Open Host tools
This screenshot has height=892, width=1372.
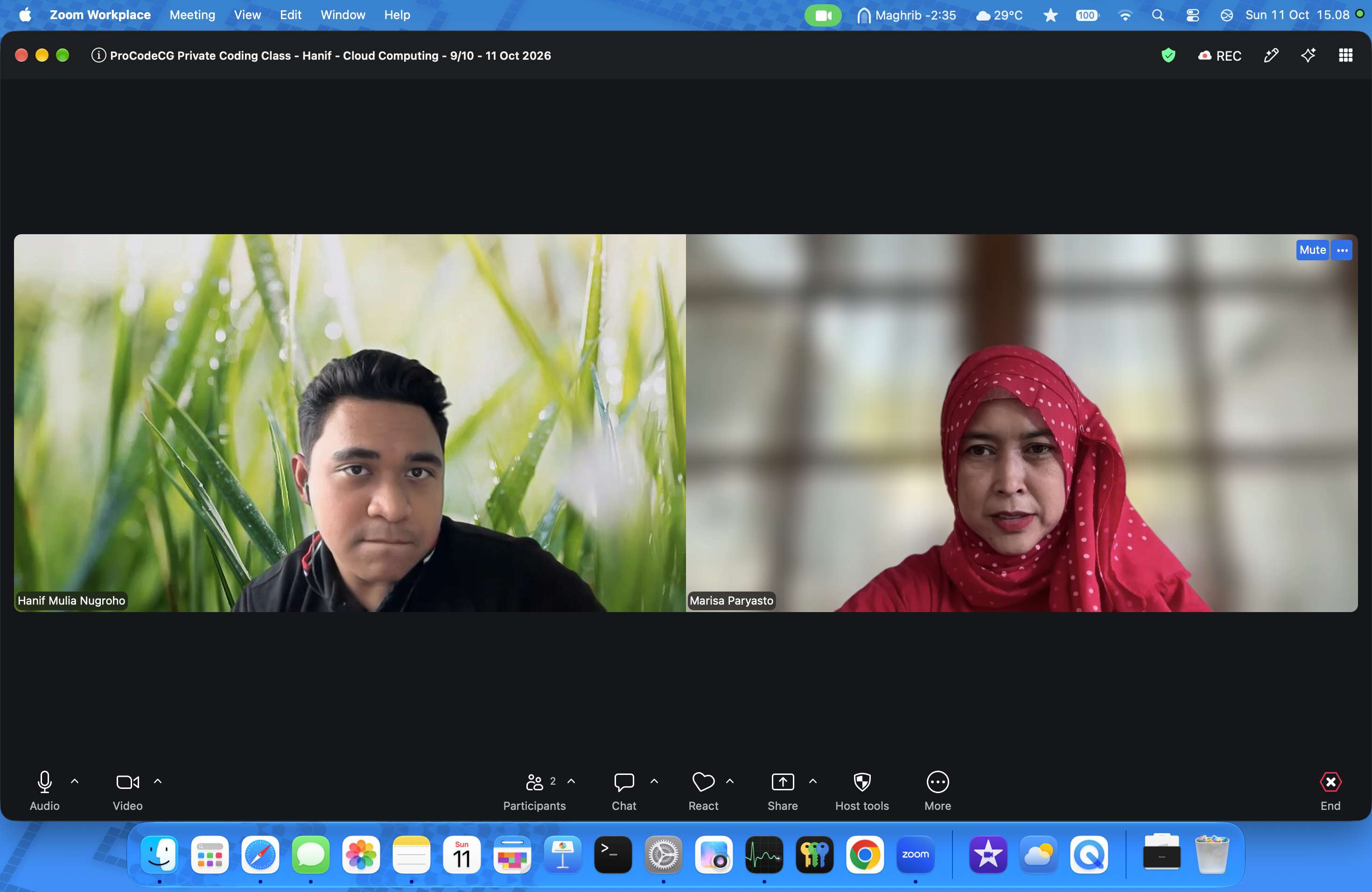[862, 792]
